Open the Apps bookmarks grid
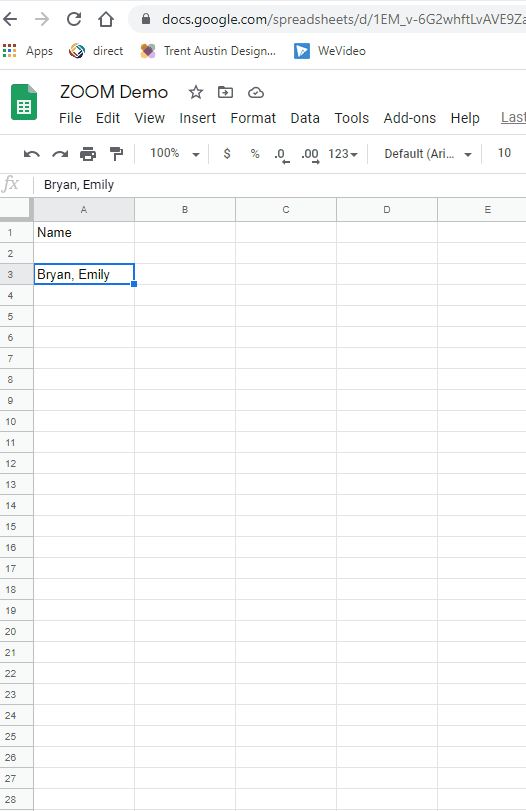This screenshot has width=526, height=811. (28, 51)
